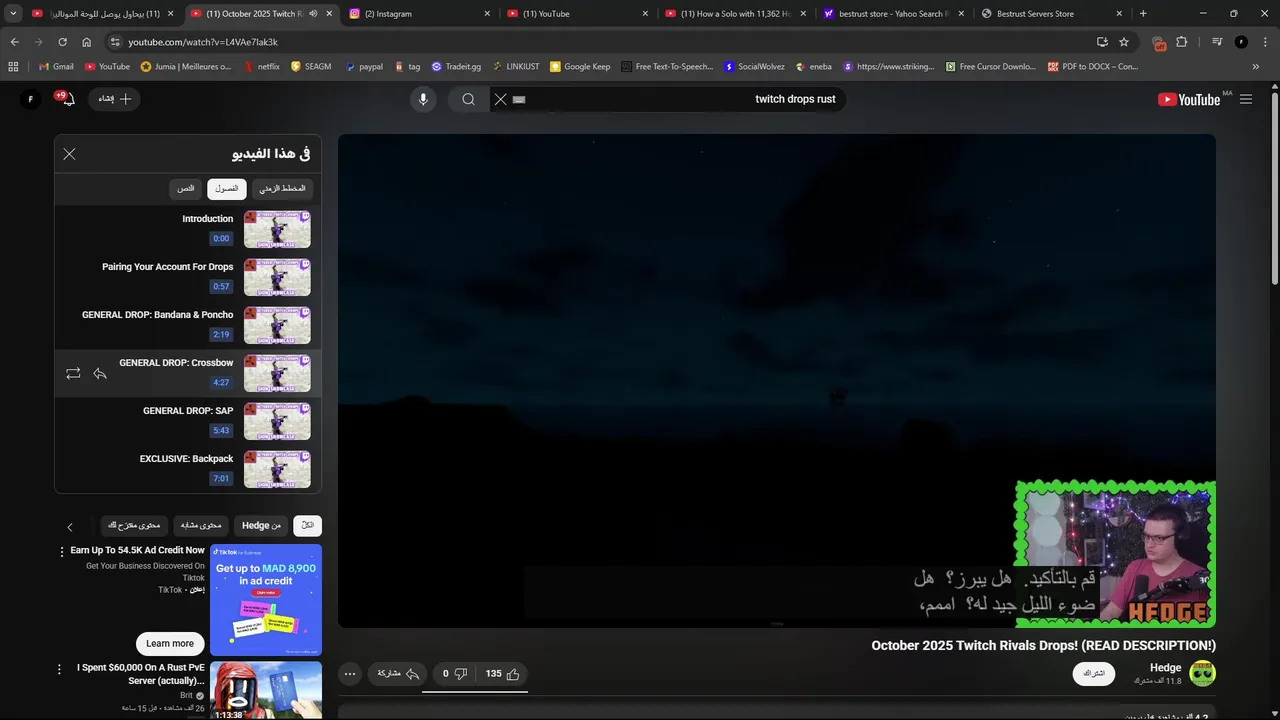Reload the current page
Viewport: 1280px width, 720px height.
click(x=62, y=42)
